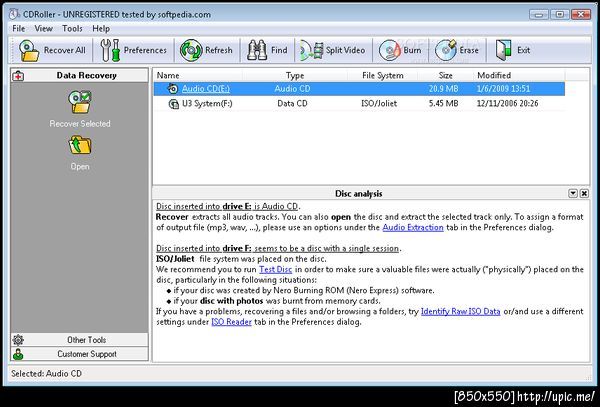Click the 20.9 MB size cell
600x407 pixels.
pos(443,89)
